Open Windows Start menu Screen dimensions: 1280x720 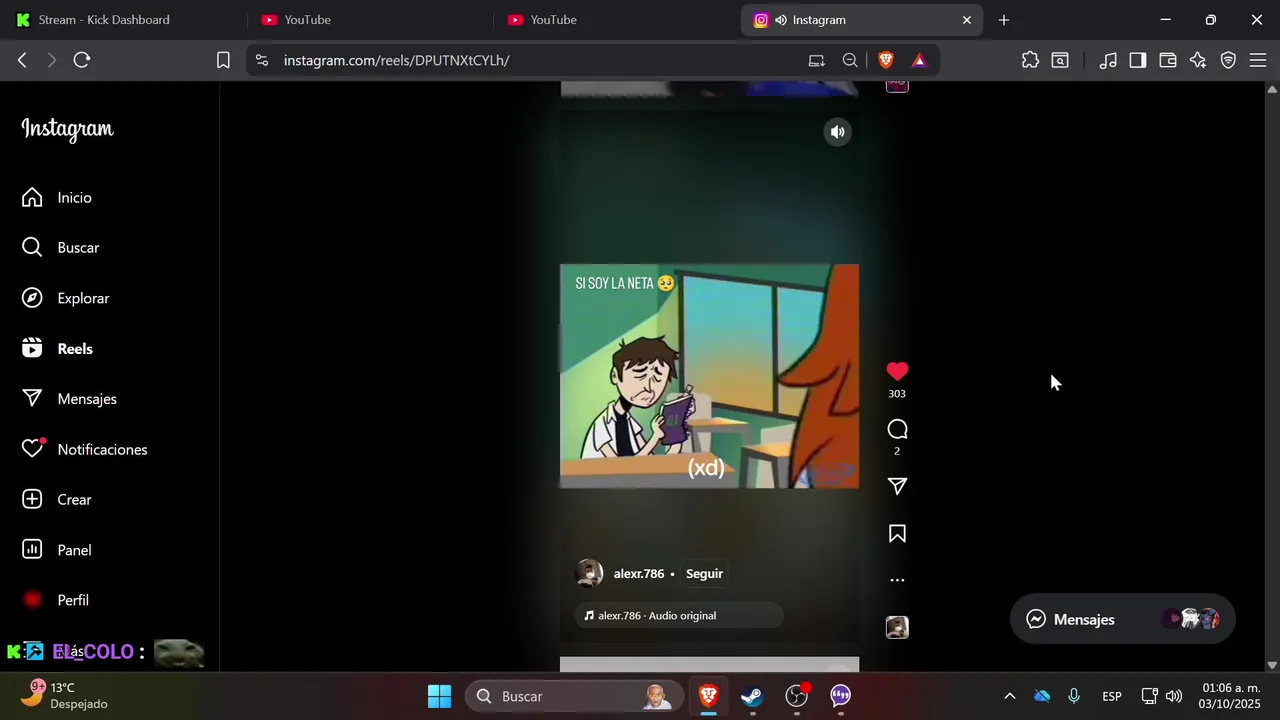(x=439, y=696)
